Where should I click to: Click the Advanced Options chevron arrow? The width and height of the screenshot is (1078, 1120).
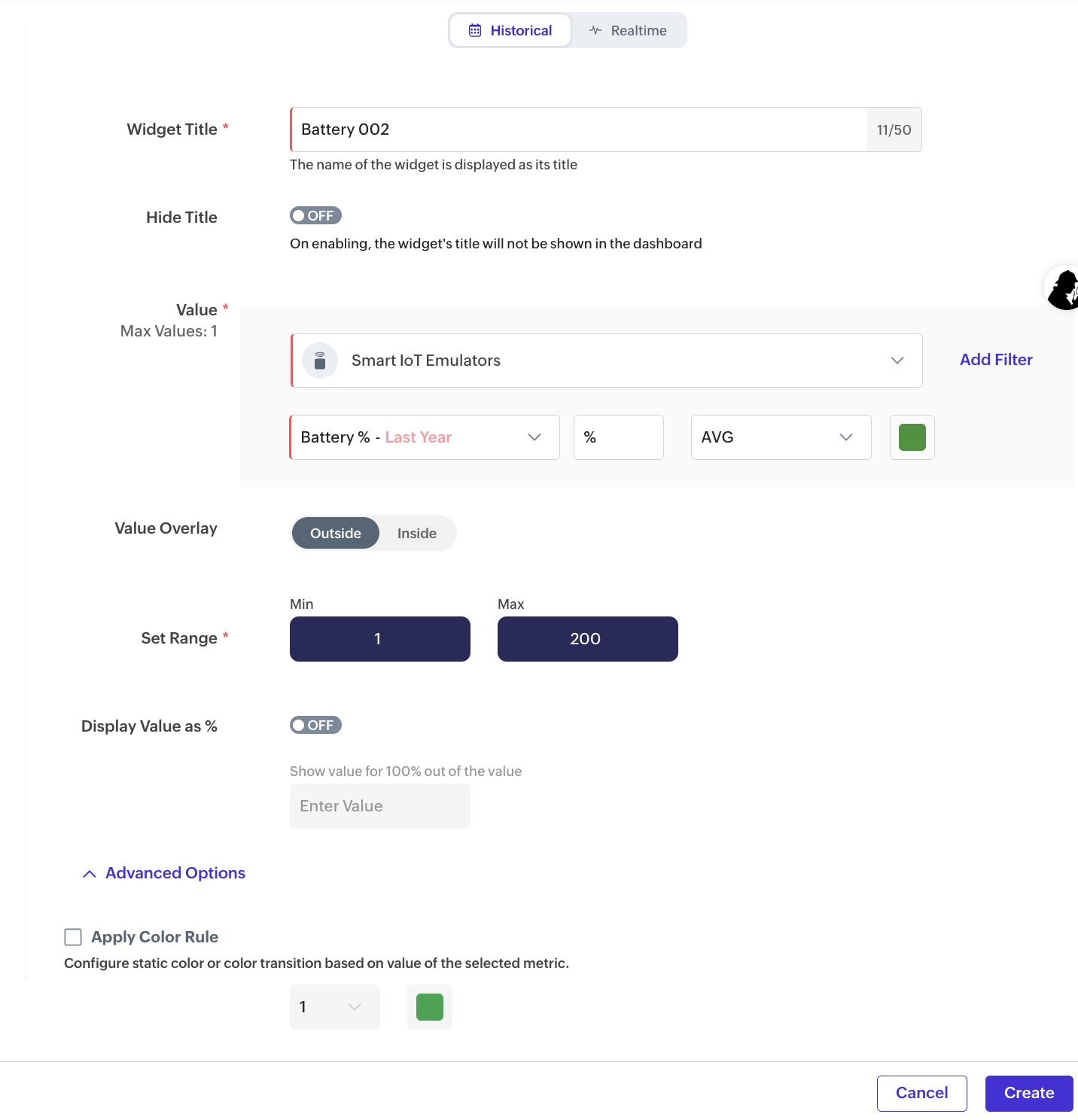coord(90,874)
